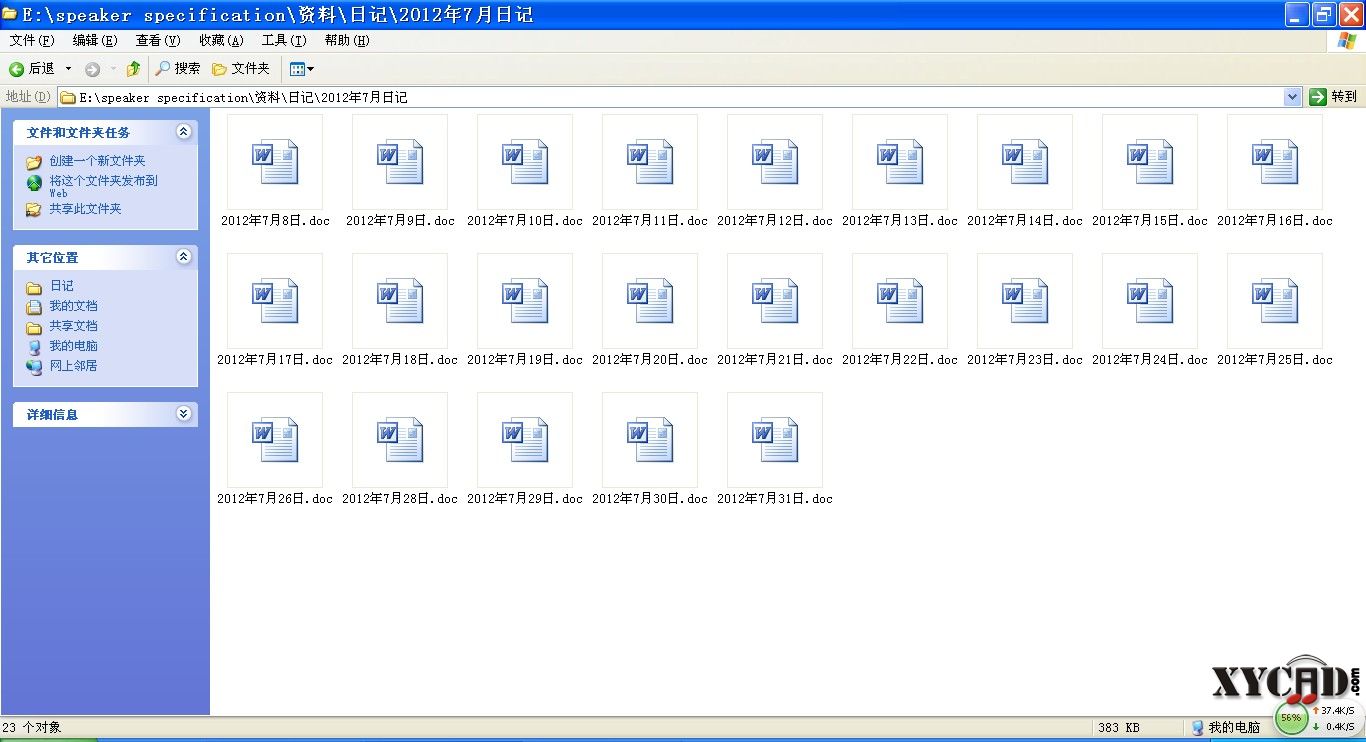Click the 后退 back button
This screenshot has width=1366, height=742.
coord(32,69)
